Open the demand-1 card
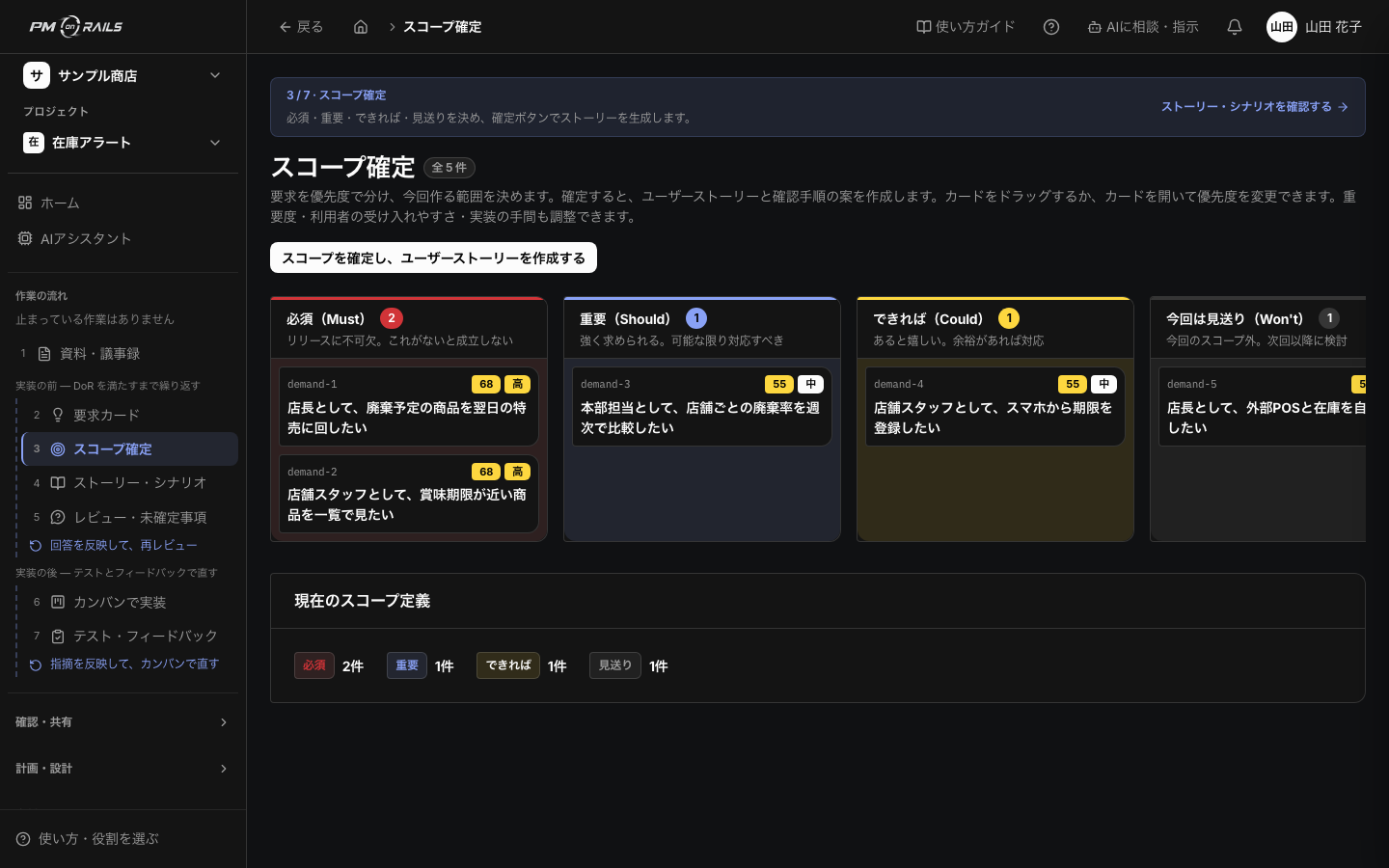The height and width of the screenshot is (868, 1389). point(409,406)
